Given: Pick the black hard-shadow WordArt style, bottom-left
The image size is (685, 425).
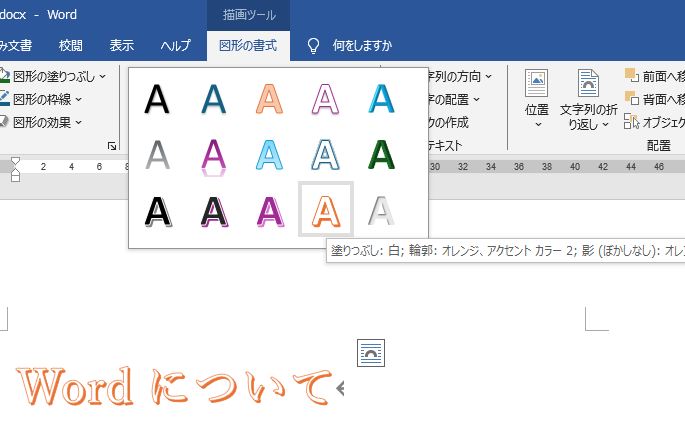Looking at the screenshot, I should (x=157, y=211).
